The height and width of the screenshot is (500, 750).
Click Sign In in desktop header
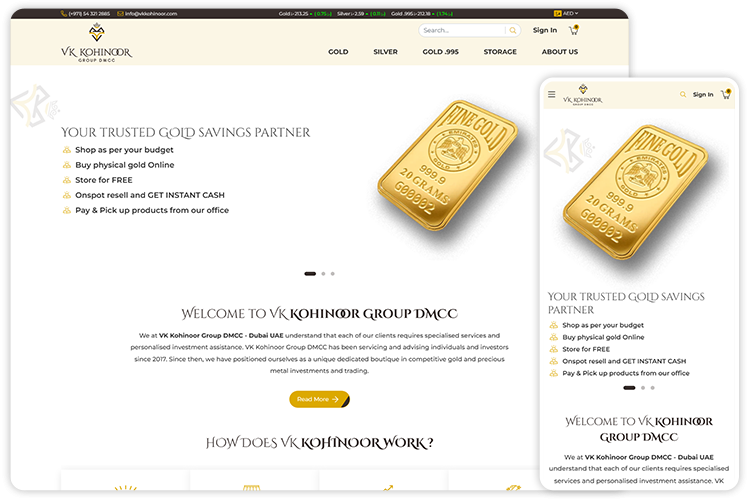(x=545, y=31)
